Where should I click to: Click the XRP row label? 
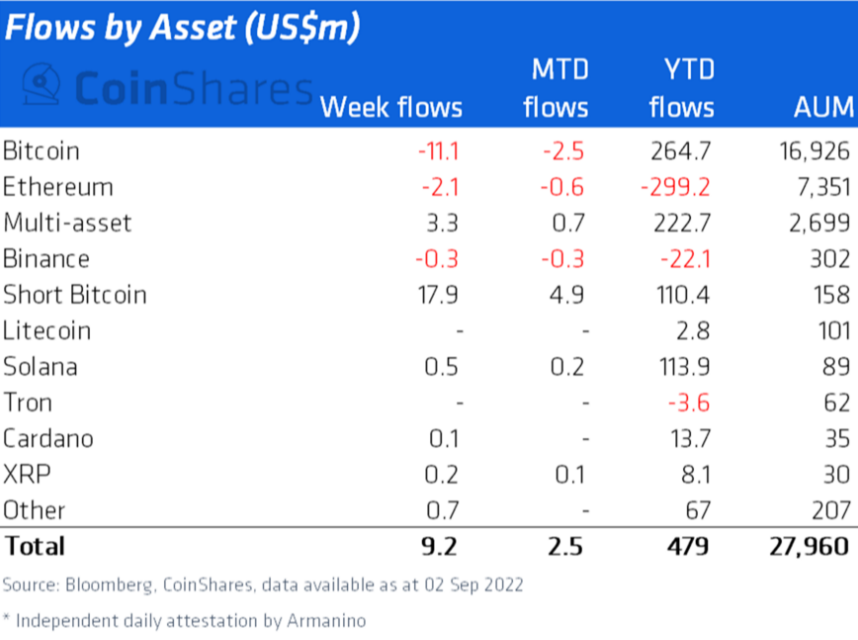(24, 474)
